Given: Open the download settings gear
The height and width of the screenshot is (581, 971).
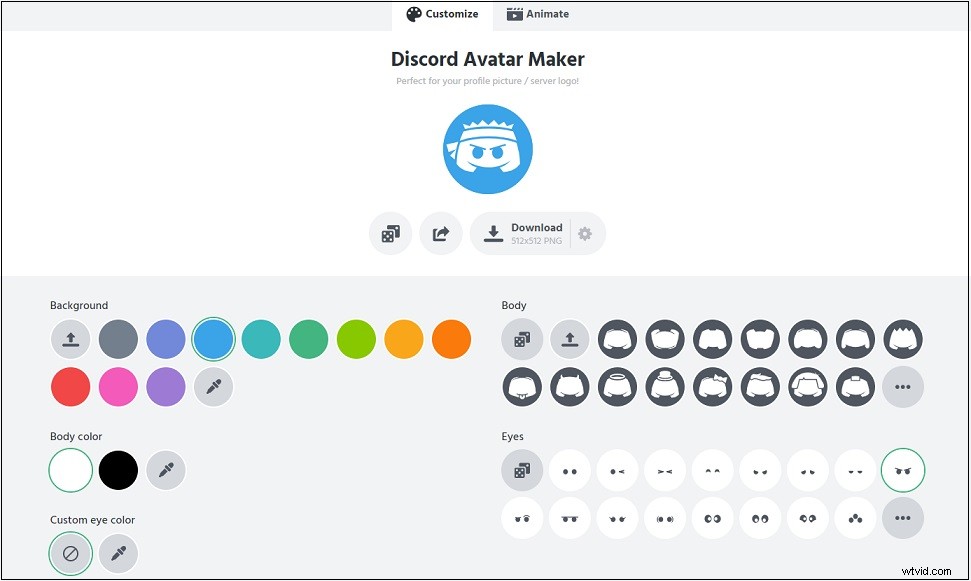Looking at the screenshot, I should coord(585,233).
